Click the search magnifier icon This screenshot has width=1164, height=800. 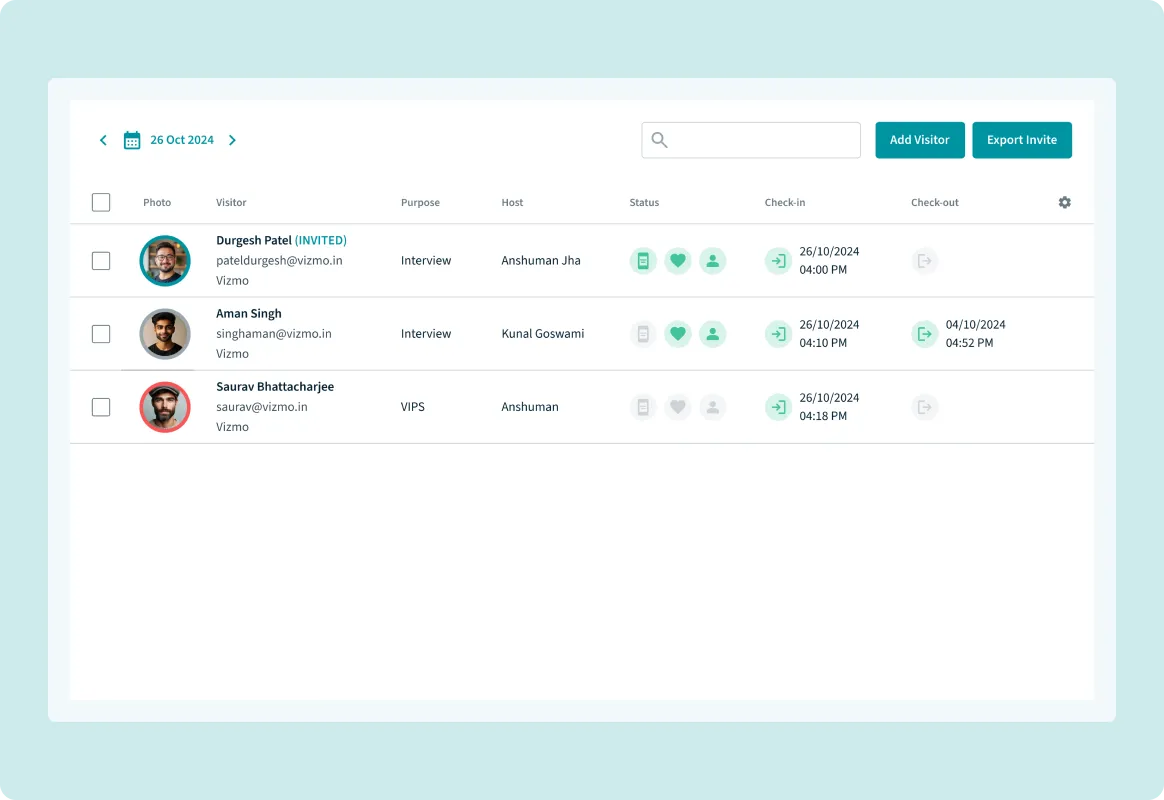pos(659,140)
